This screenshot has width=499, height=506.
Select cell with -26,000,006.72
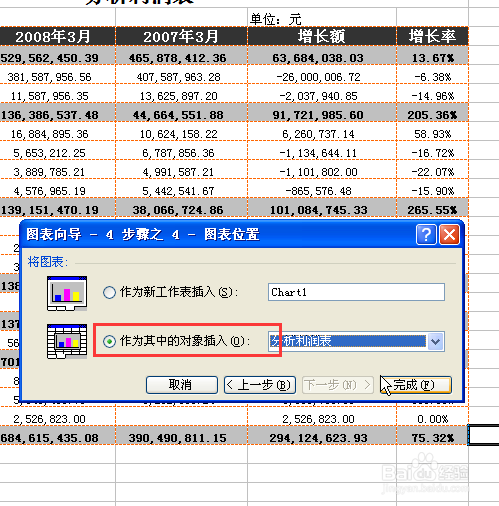click(x=322, y=74)
